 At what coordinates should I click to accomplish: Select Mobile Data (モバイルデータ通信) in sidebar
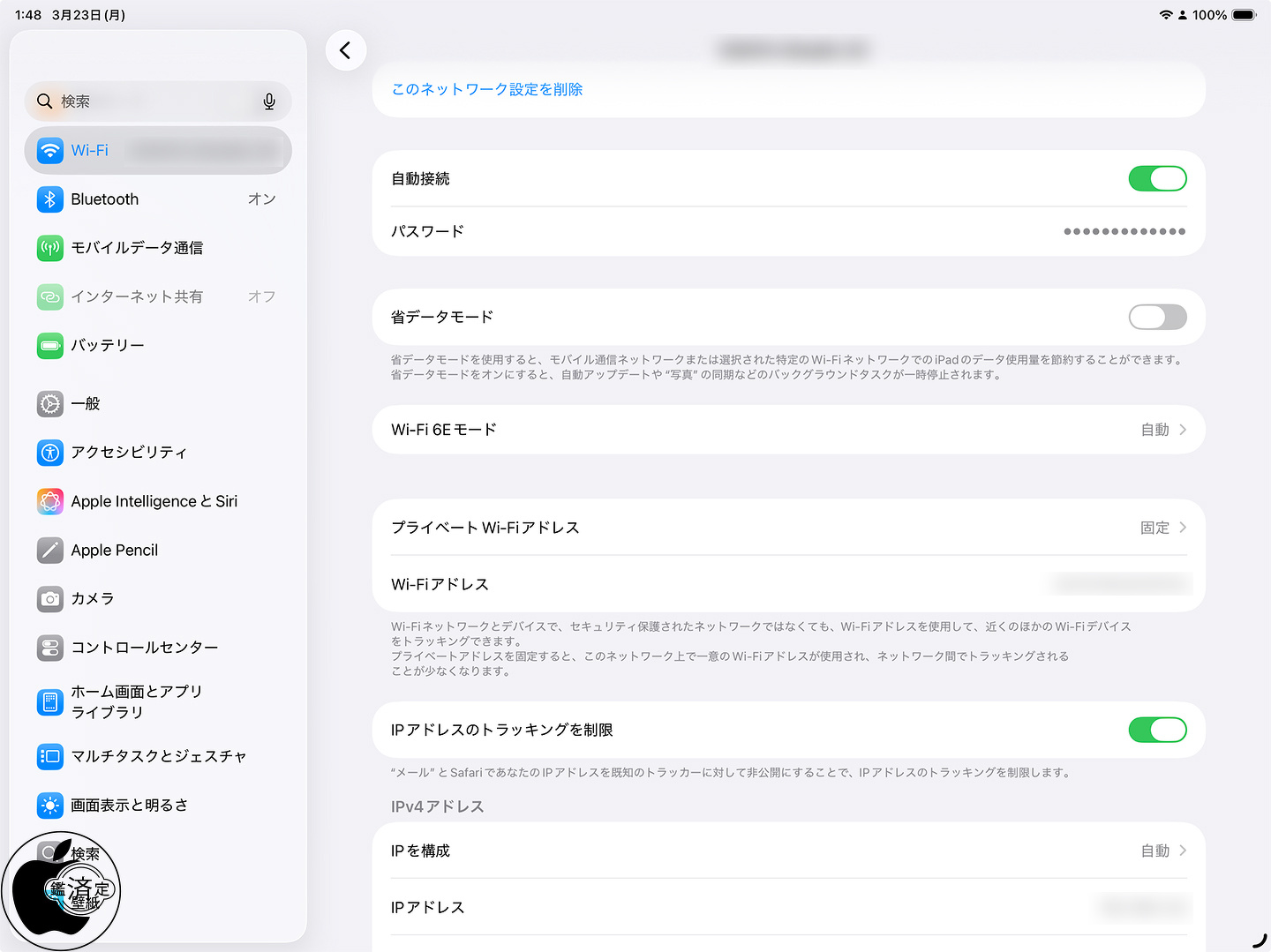(x=137, y=248)
